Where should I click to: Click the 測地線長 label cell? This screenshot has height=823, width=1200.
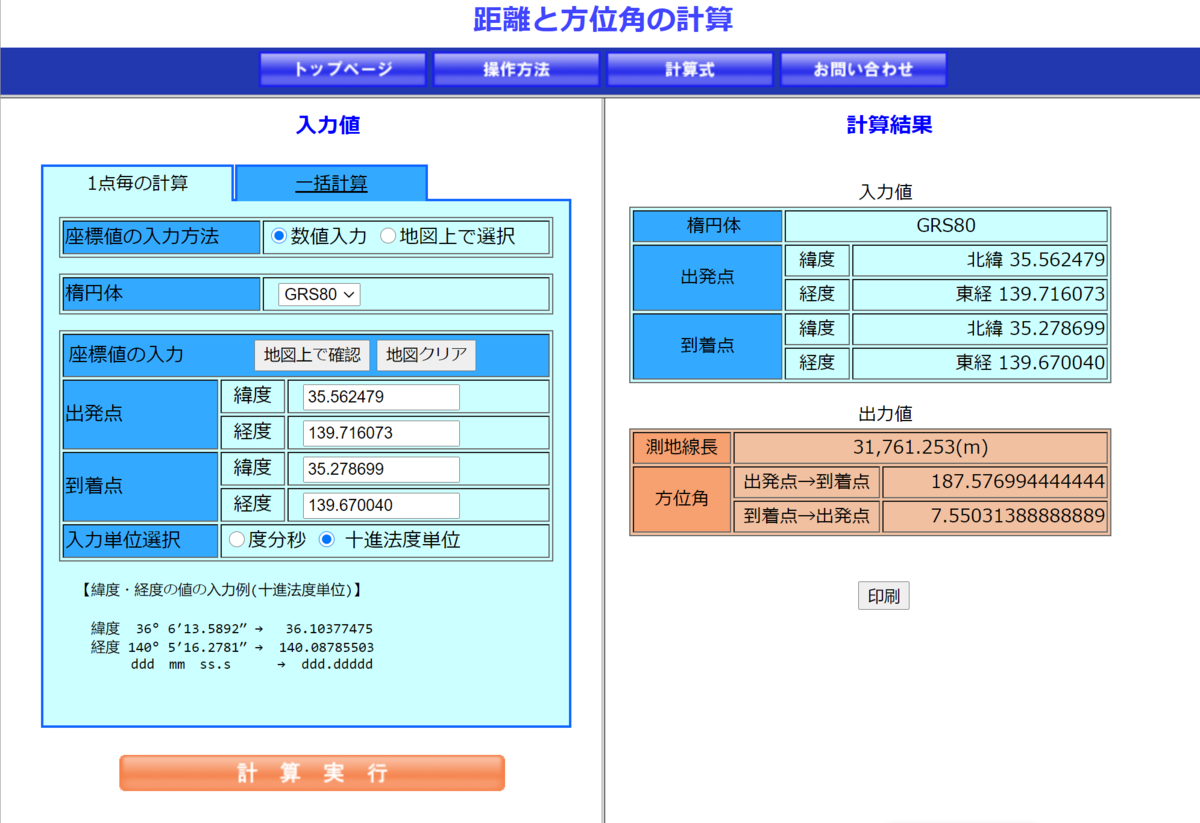click(x=682, y=448)
